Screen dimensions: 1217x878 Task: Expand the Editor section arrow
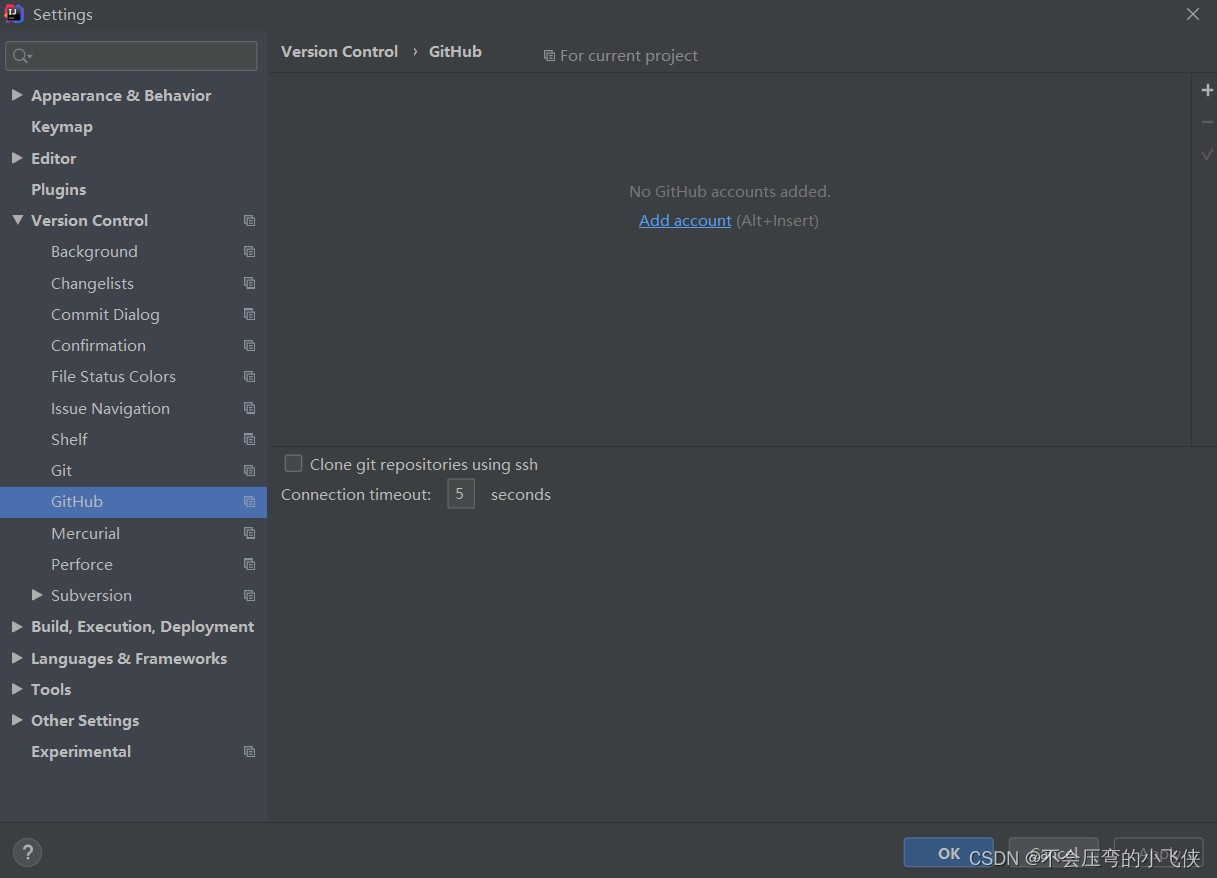[17, 158]
